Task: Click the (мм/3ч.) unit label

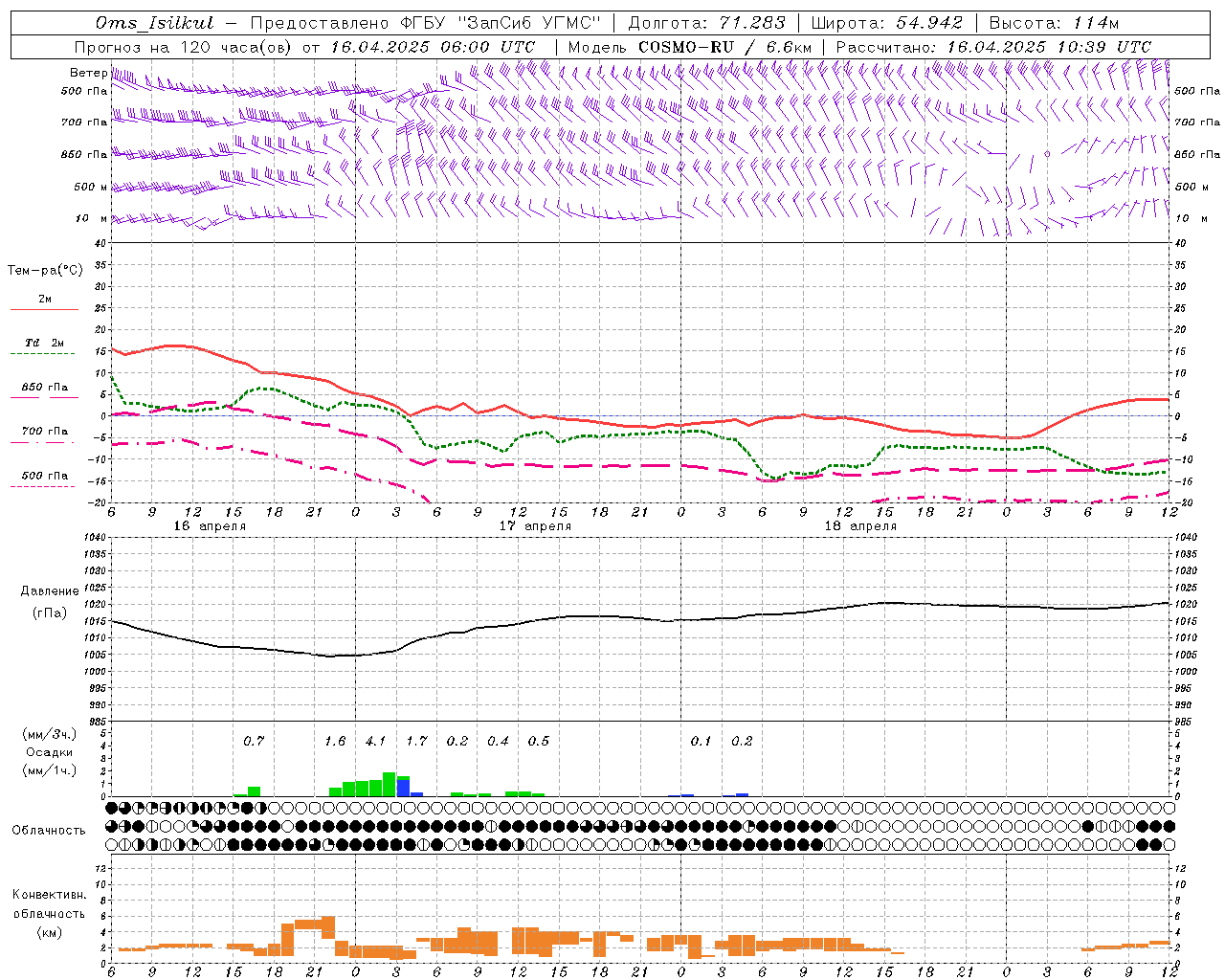Action: [x=49, y=734]
